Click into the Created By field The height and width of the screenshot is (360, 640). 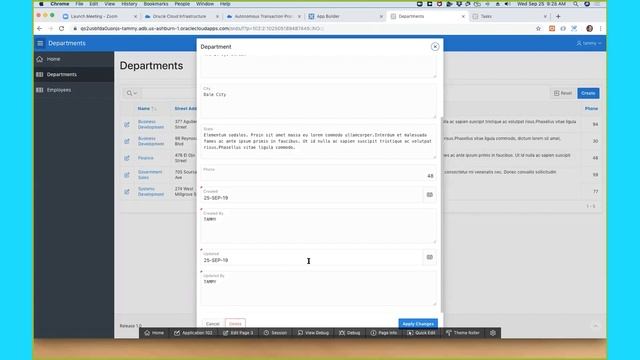[318, 227]
